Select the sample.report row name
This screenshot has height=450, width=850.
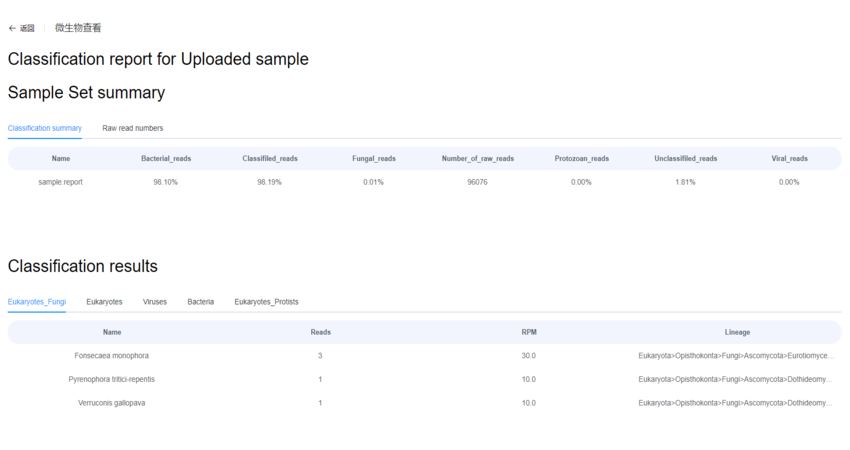(61, 182)
